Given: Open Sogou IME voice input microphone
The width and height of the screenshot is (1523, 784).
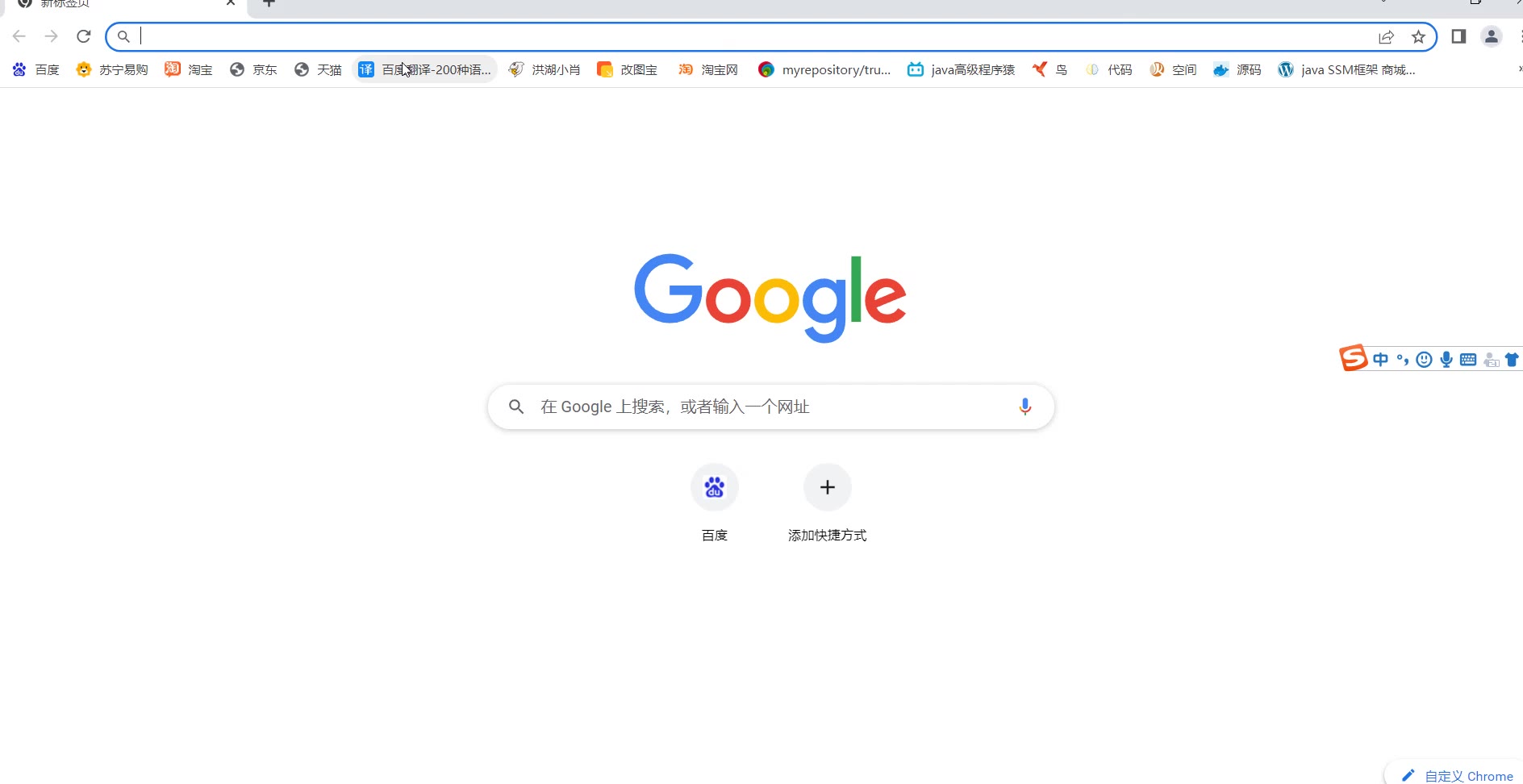Looking at the screenshot, I should 1446,360.
